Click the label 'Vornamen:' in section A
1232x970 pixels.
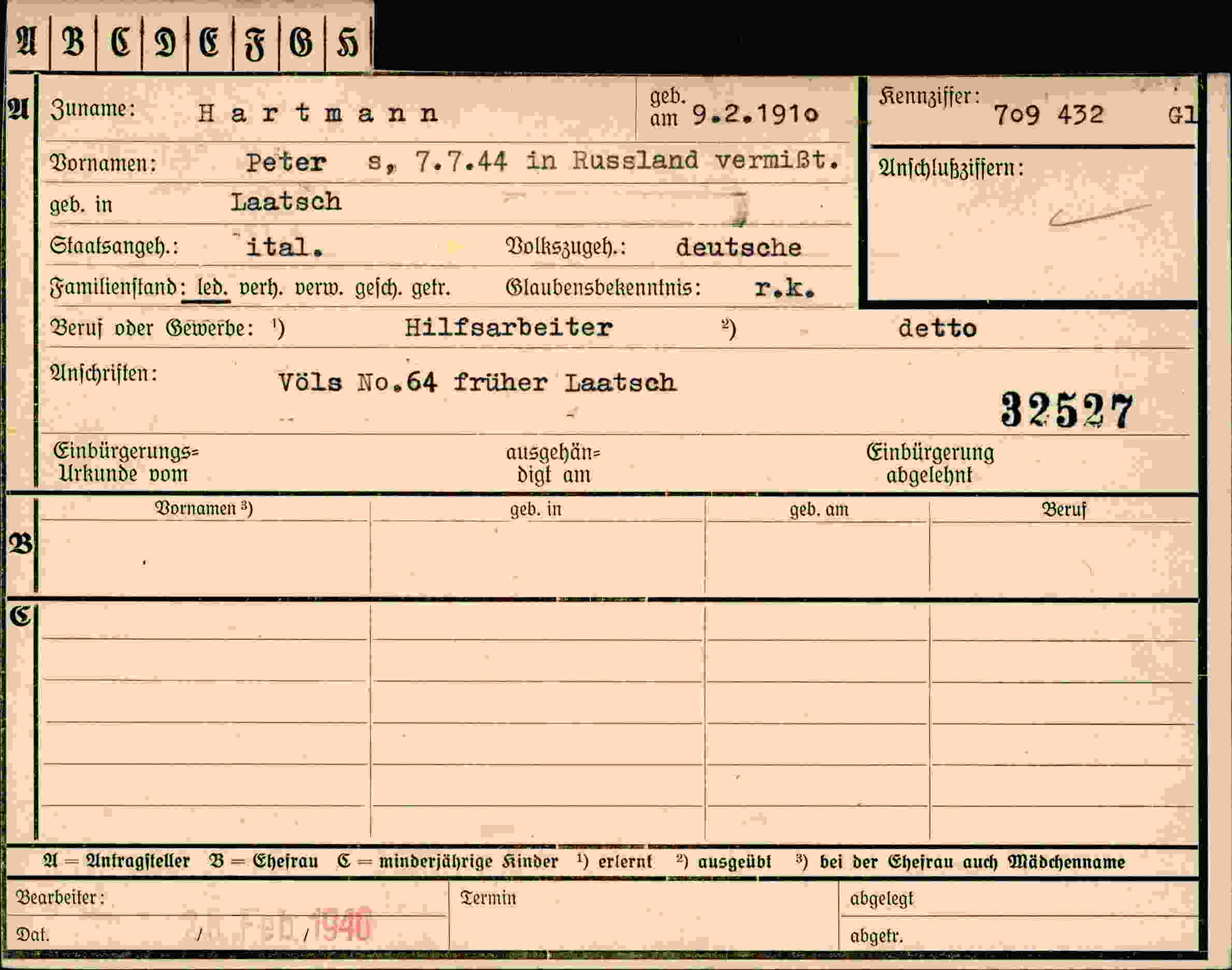[x=103, y=164]
